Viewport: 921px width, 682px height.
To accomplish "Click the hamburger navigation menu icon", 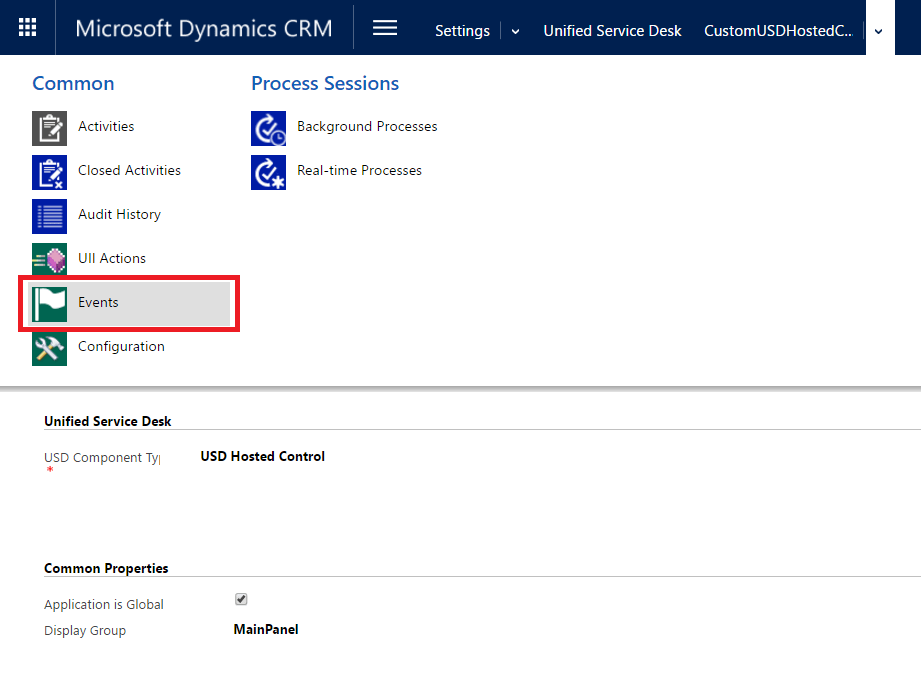I will point(385,28).
